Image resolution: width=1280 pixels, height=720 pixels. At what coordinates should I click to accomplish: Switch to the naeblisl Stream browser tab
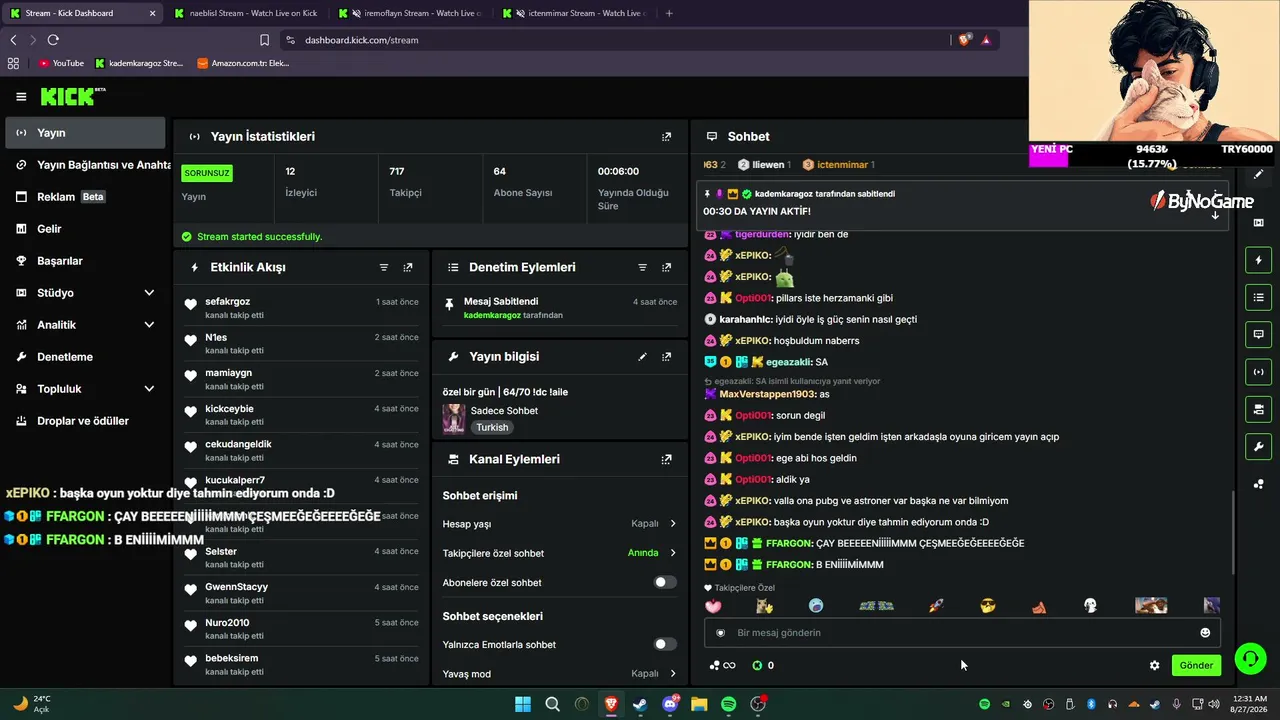(245, 13)
